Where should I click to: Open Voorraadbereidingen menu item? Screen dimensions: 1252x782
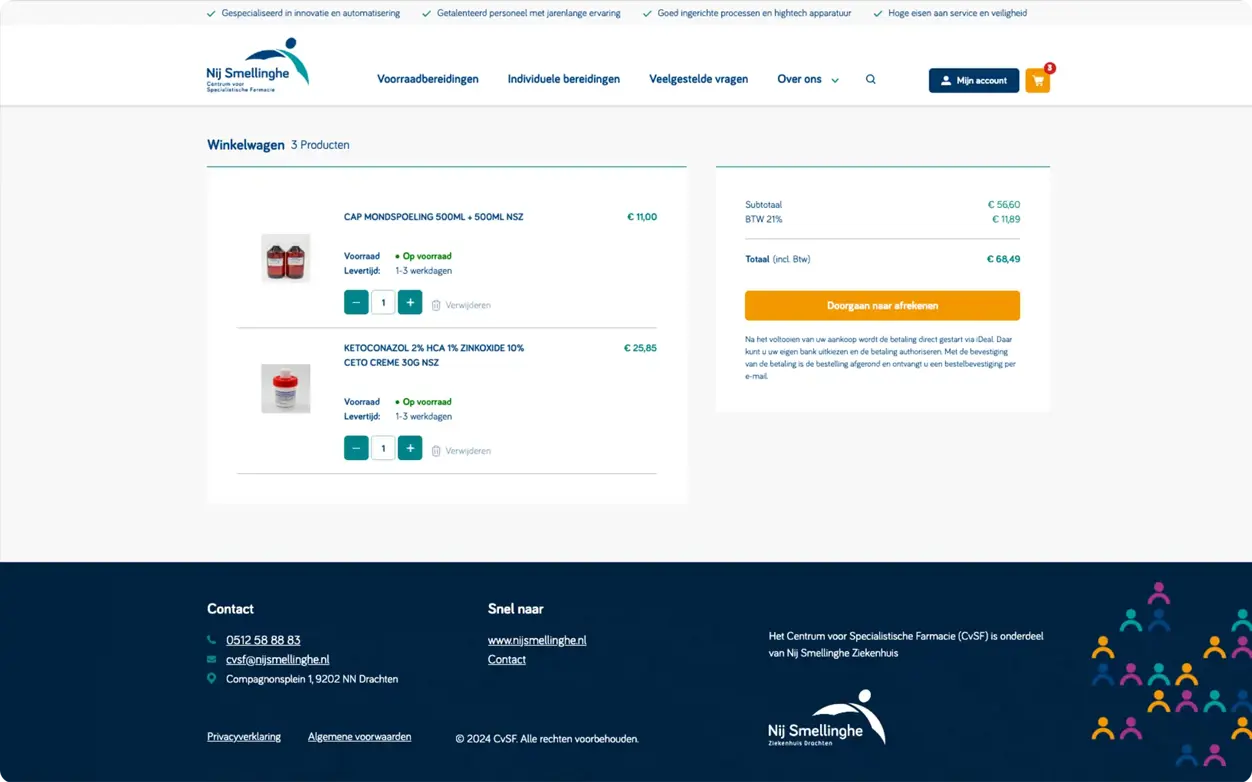tap(427, 80)
